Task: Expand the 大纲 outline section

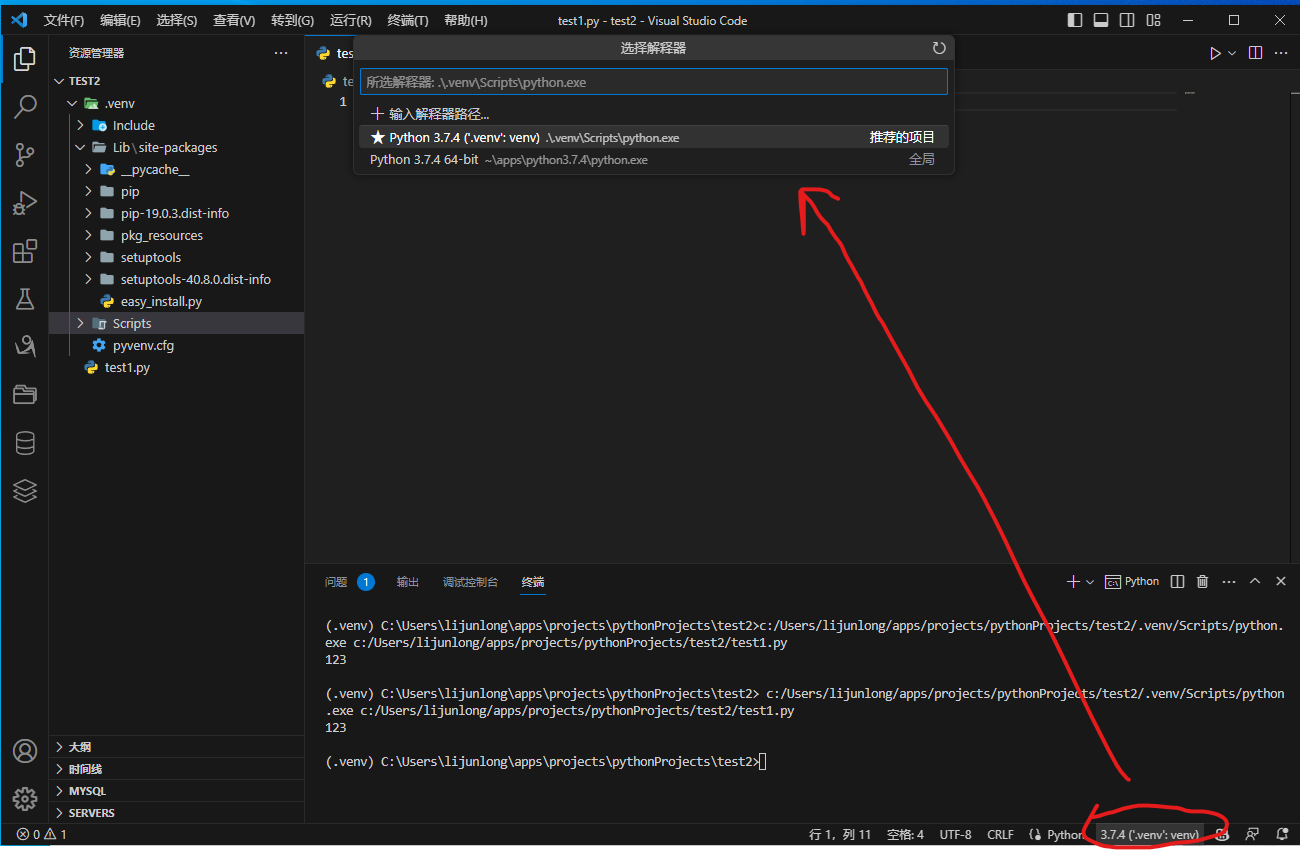Action: (x=176, y=747)
